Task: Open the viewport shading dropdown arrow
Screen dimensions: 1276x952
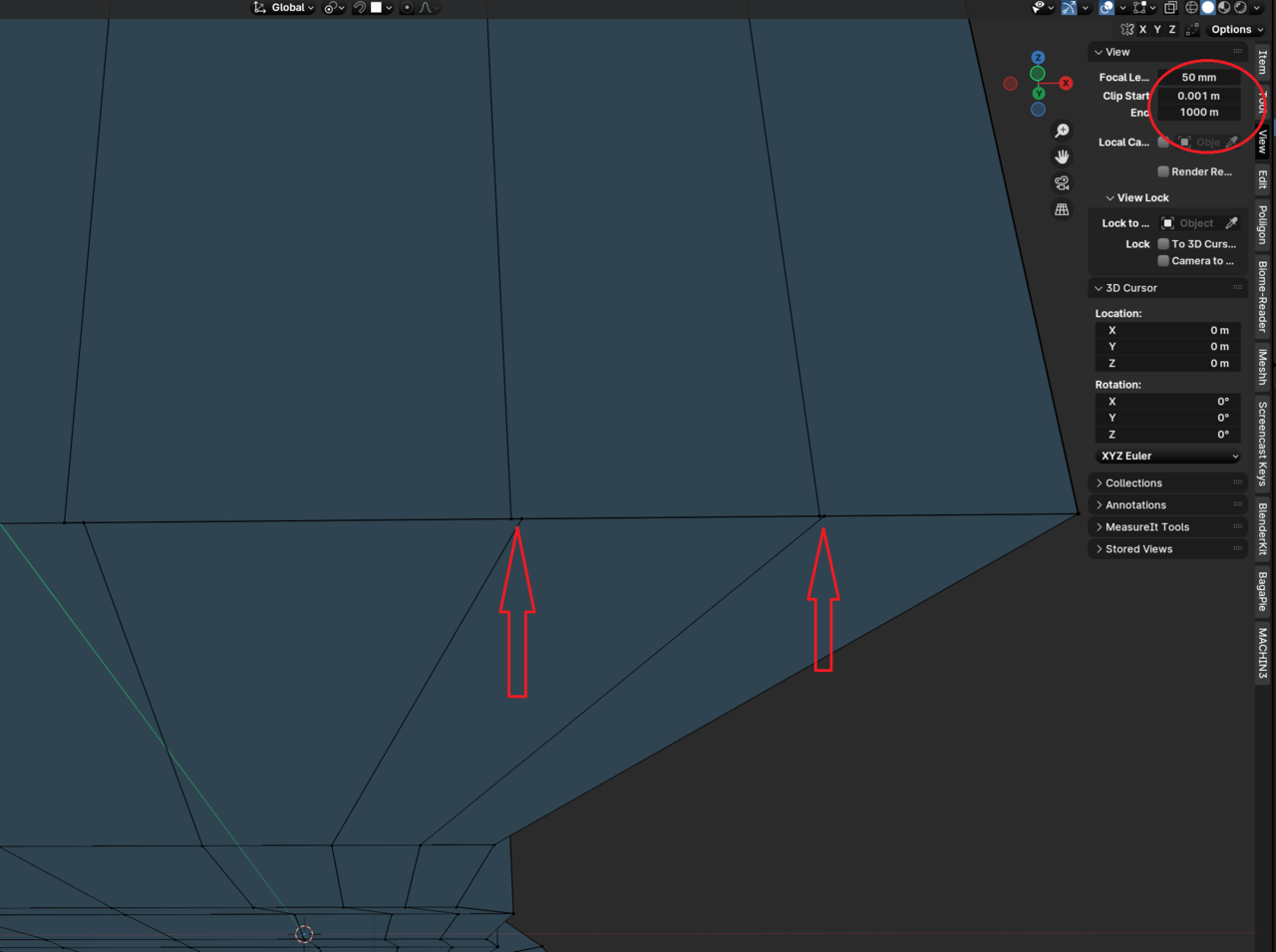Action: [1257, 8]
